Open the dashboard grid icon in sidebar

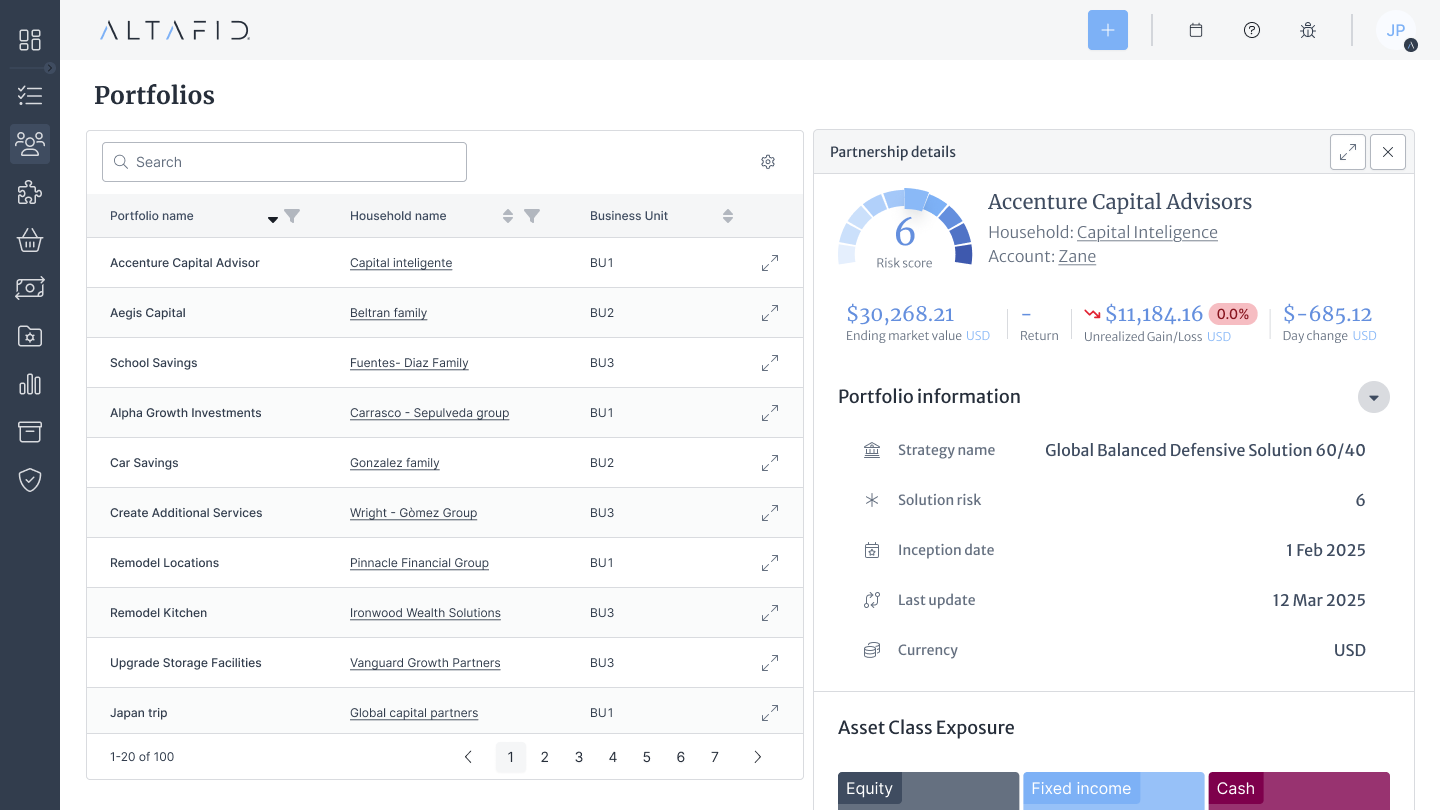coord(30,40)
